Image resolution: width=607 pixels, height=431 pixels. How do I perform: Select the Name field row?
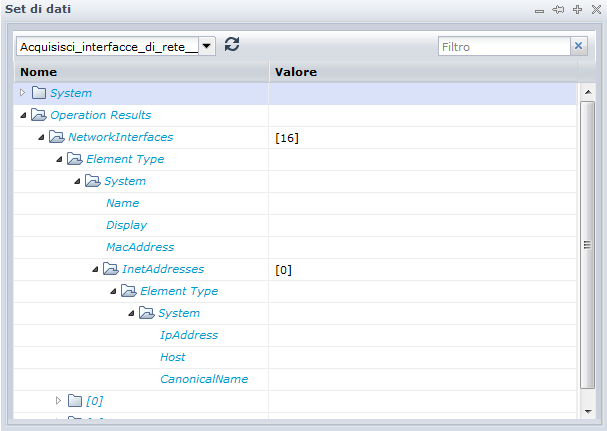point(295,203)
